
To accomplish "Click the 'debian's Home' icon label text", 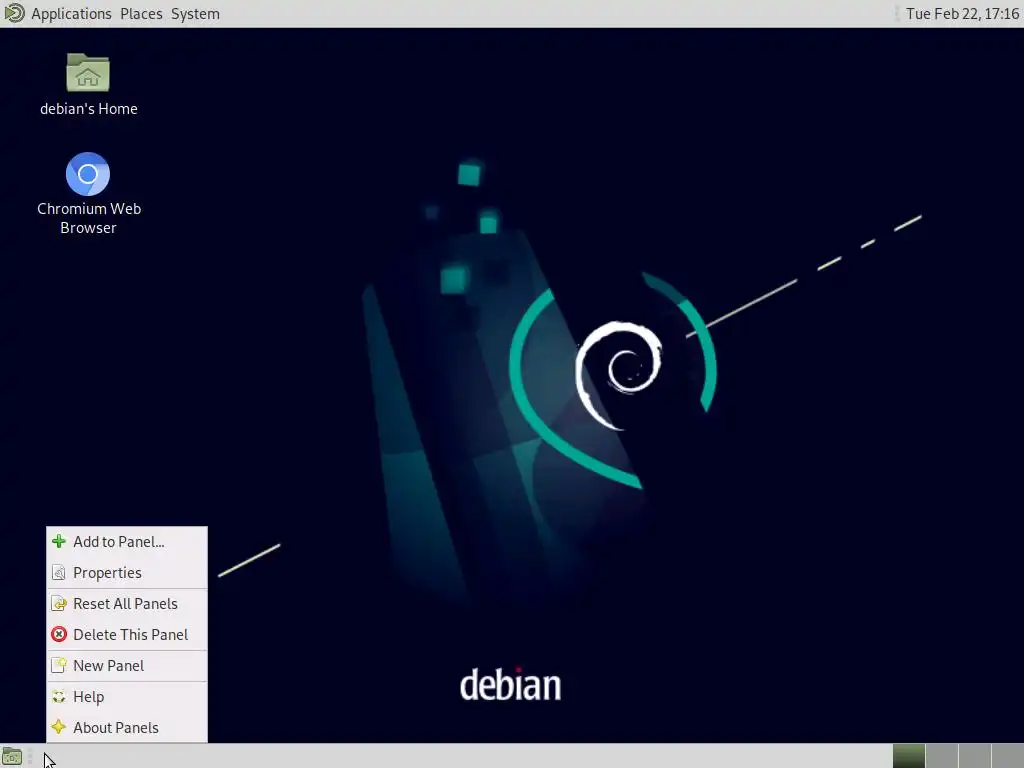I will click(x=89, y=109).
